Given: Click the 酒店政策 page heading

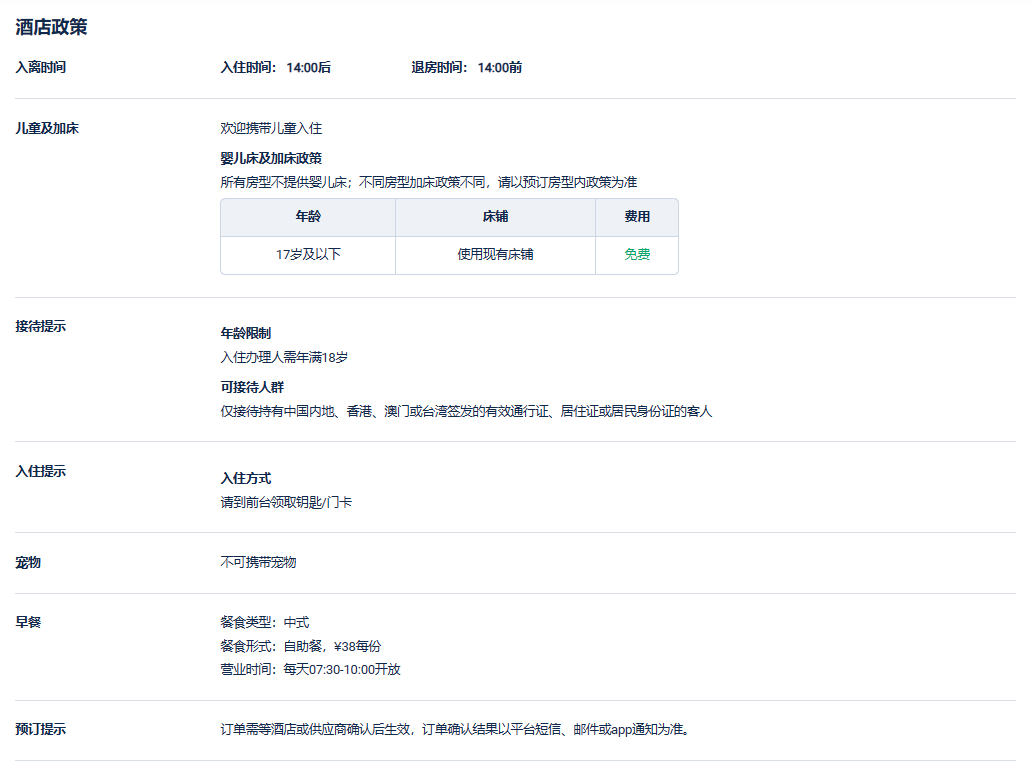Looking at the screenshot, I should coord(51,27).
